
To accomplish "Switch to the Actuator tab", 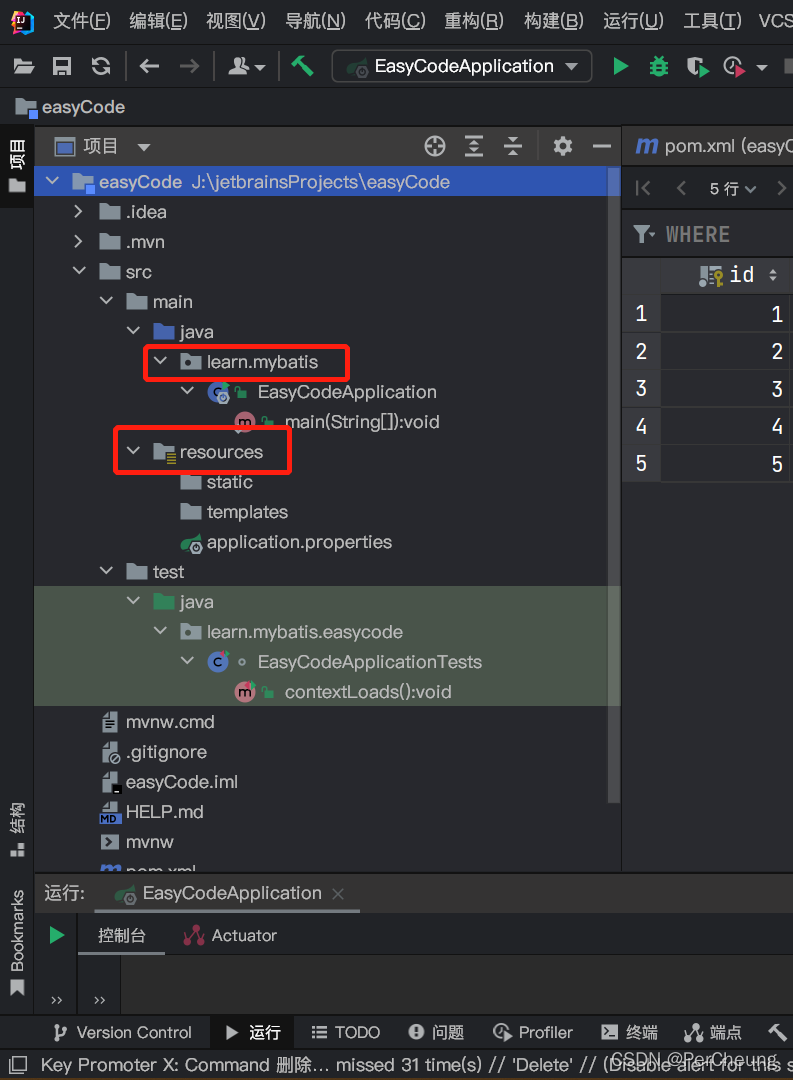I will (x=229, y=935).
